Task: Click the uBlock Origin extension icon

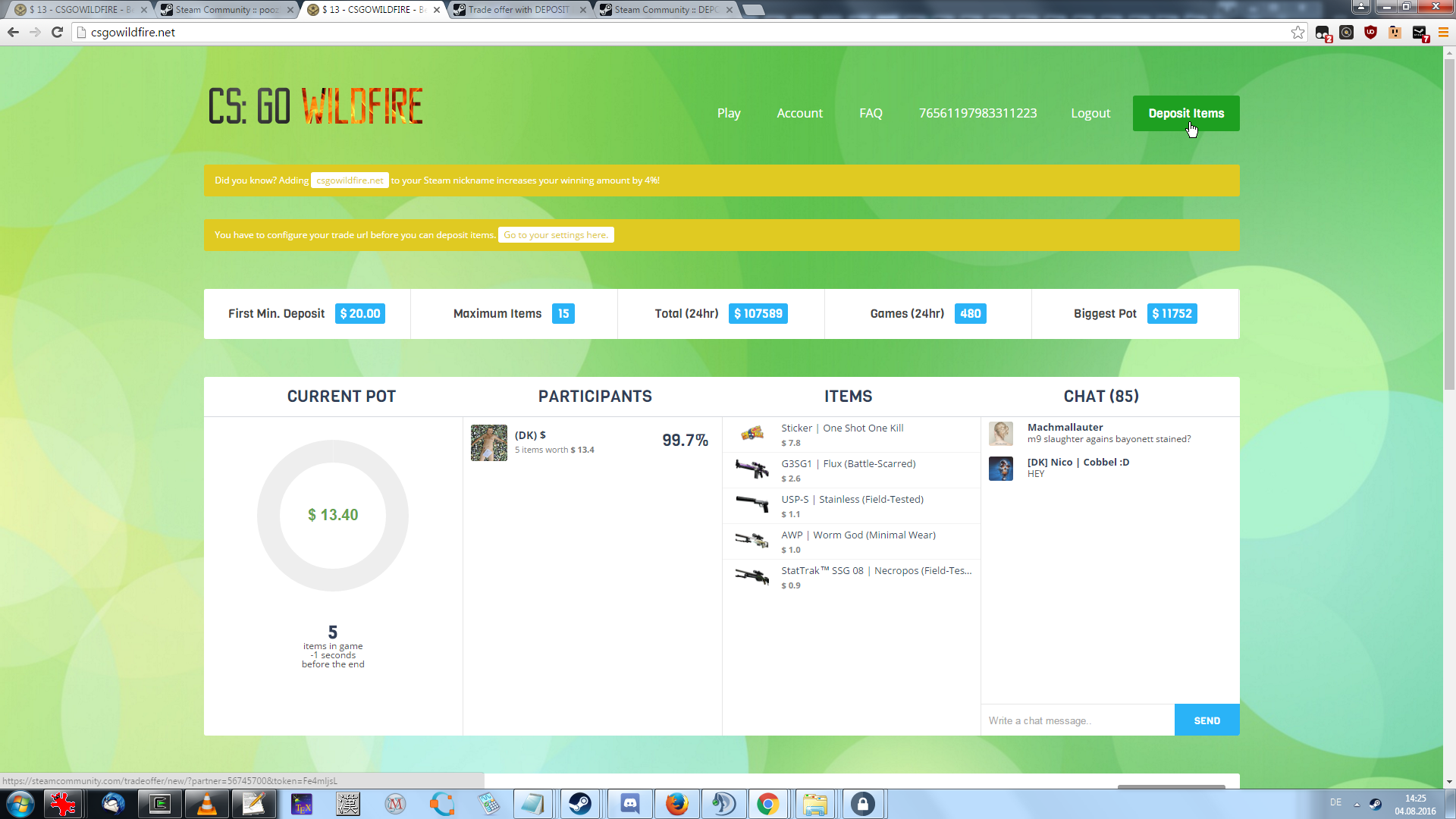Action: 1370,33
